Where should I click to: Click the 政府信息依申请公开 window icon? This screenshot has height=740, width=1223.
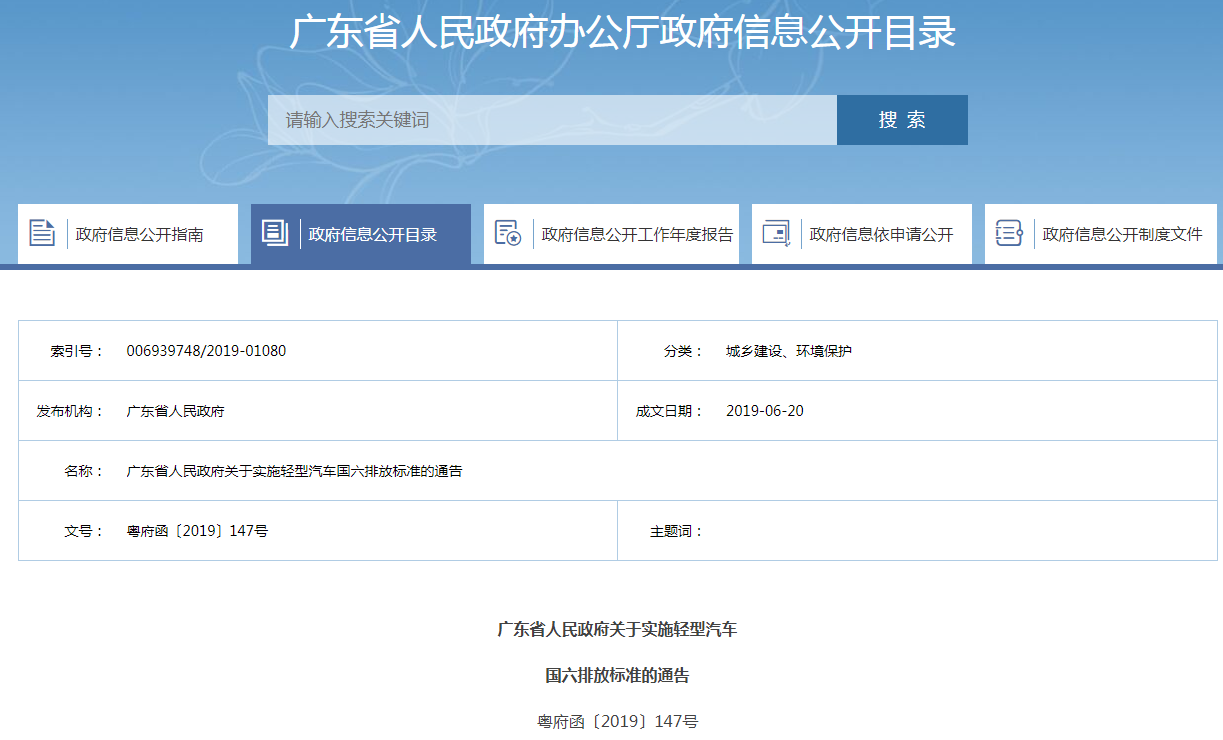[776, 233]
